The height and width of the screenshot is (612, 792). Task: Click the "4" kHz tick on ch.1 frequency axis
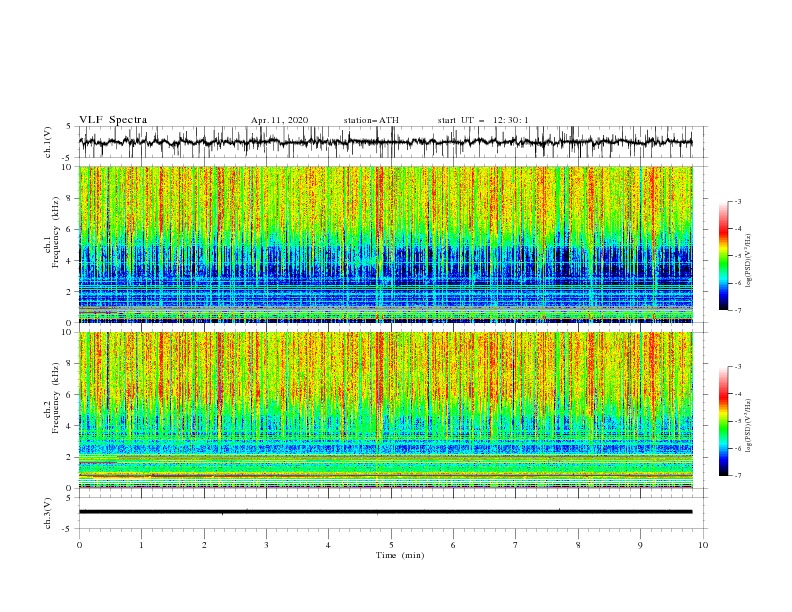pos(70,261)
